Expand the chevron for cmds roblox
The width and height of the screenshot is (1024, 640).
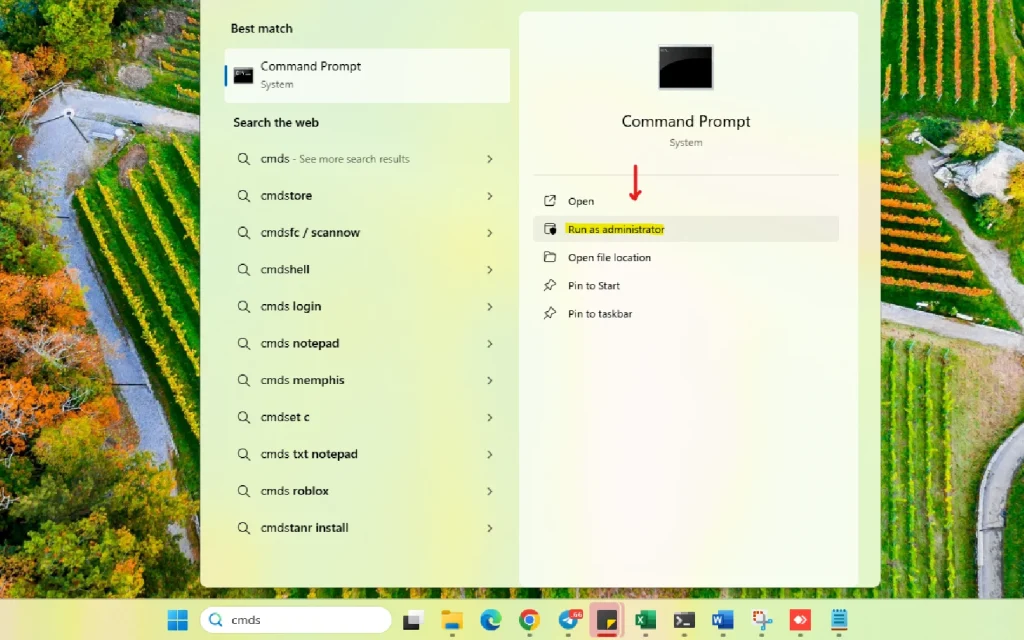(x=489, y=491)
